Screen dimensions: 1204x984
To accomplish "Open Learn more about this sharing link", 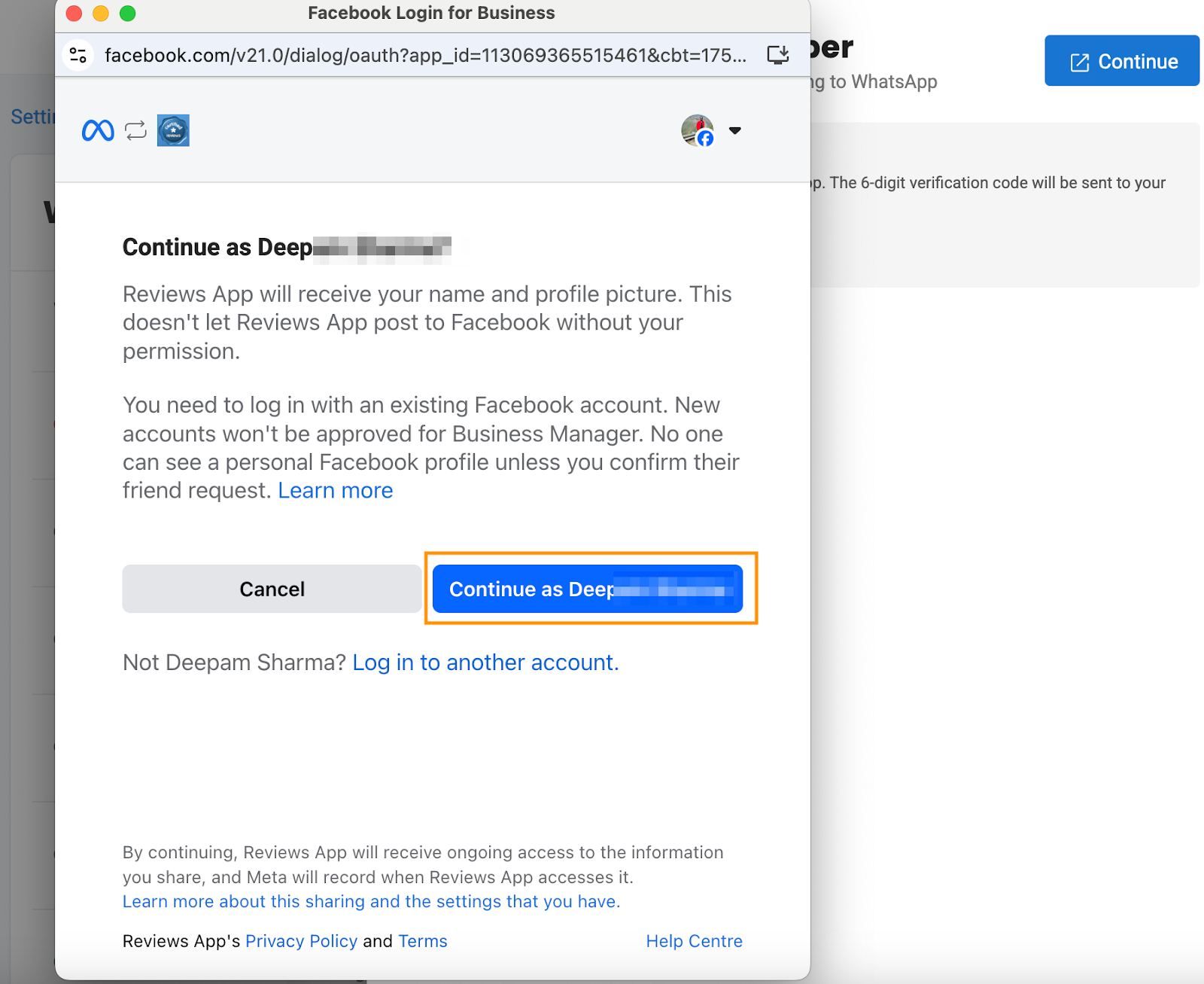I will click(x=372, y=902).
